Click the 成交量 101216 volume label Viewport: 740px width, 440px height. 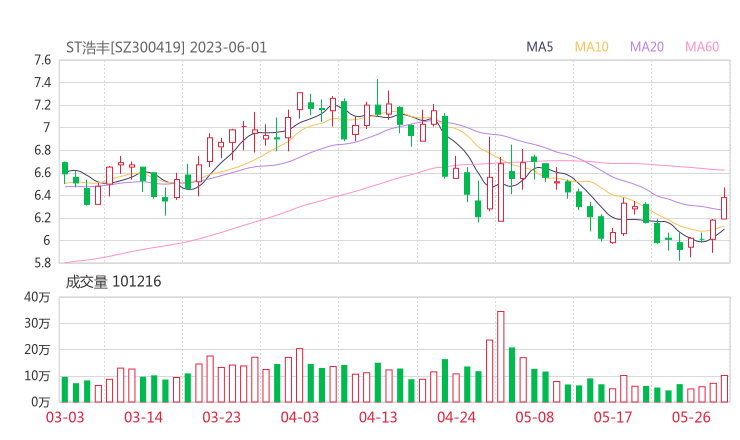[113, 282]
